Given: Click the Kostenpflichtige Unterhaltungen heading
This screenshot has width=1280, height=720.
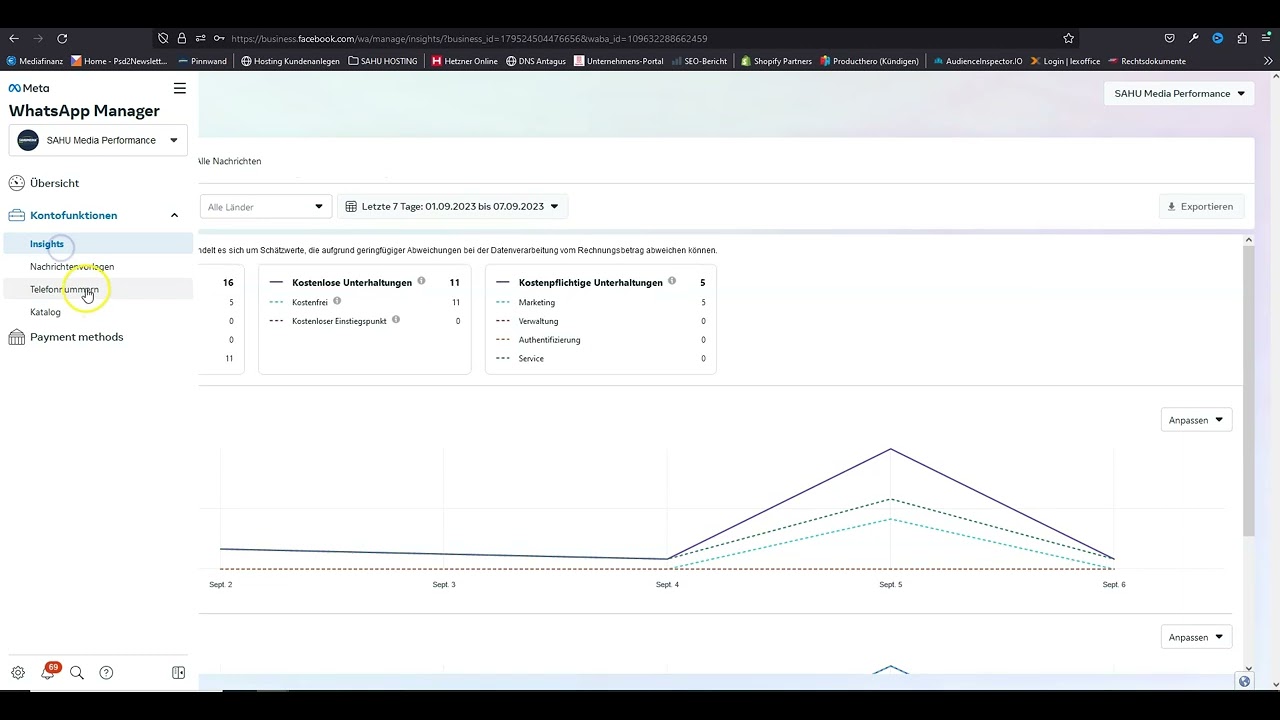Looking at the screenshot, I should click(x=591, y=283).
